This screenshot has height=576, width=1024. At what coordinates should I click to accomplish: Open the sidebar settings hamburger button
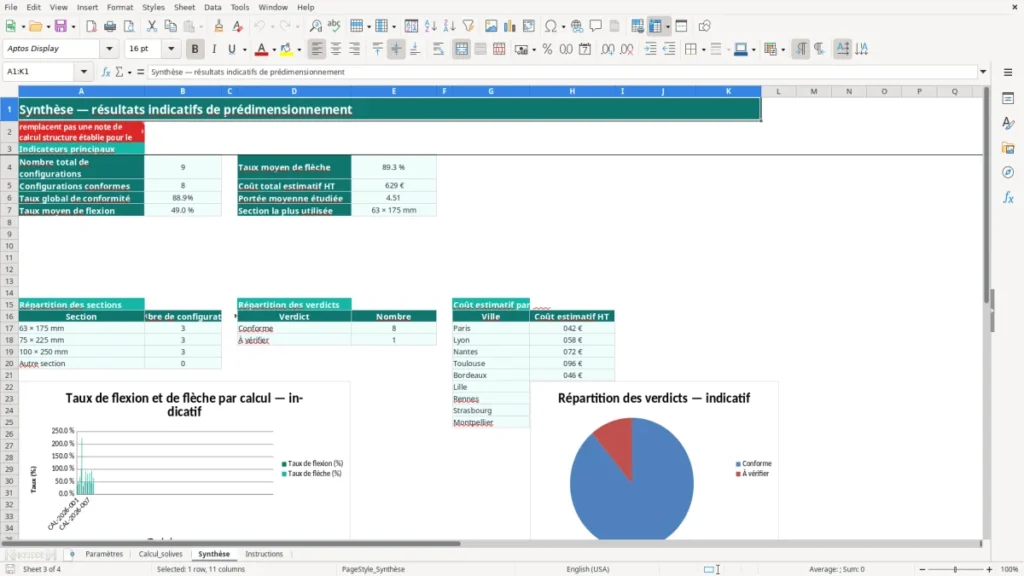point(1008,72)
